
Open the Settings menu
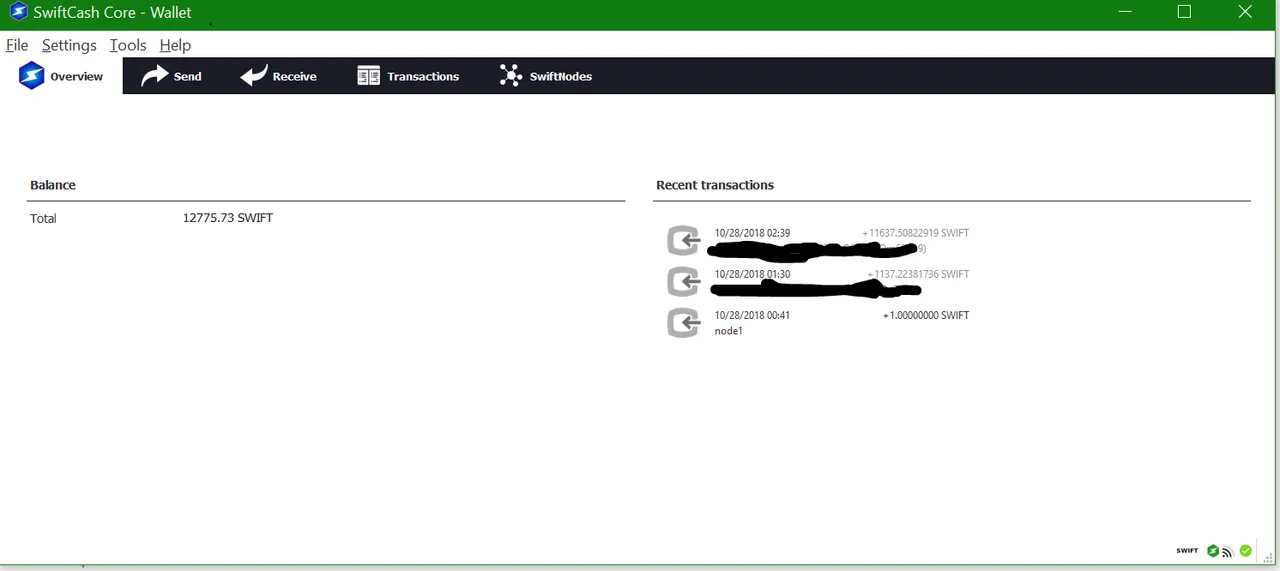tap(69, 45)
